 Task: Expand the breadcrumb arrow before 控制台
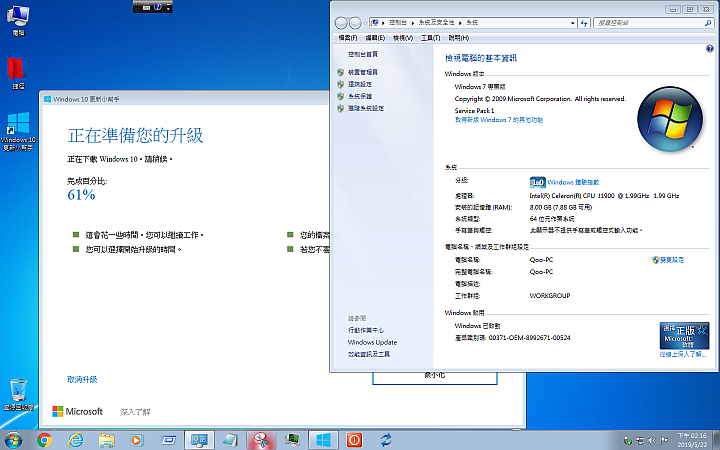[383, 22]
